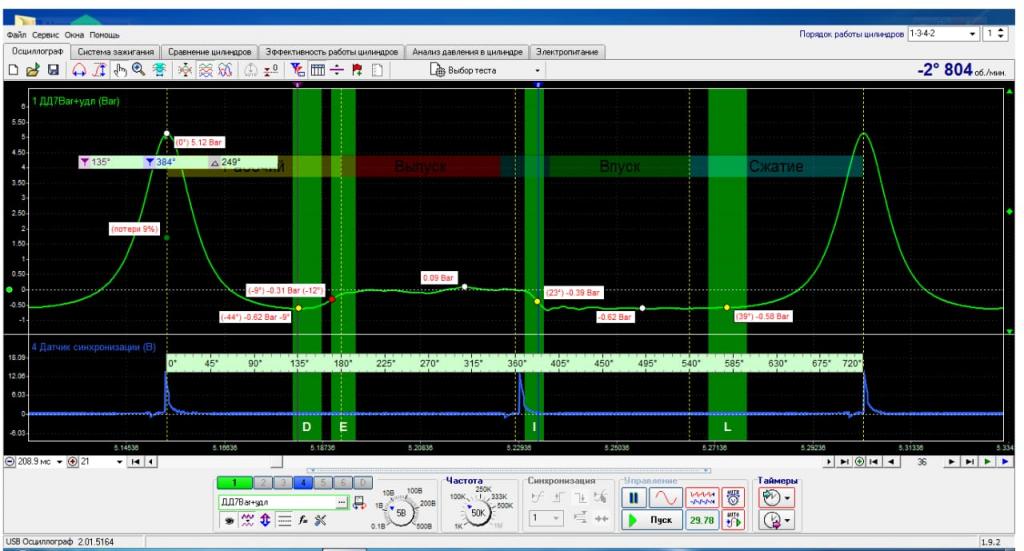Open cylinder firing order 1-3-4-2 dropdown

(942, 33)
